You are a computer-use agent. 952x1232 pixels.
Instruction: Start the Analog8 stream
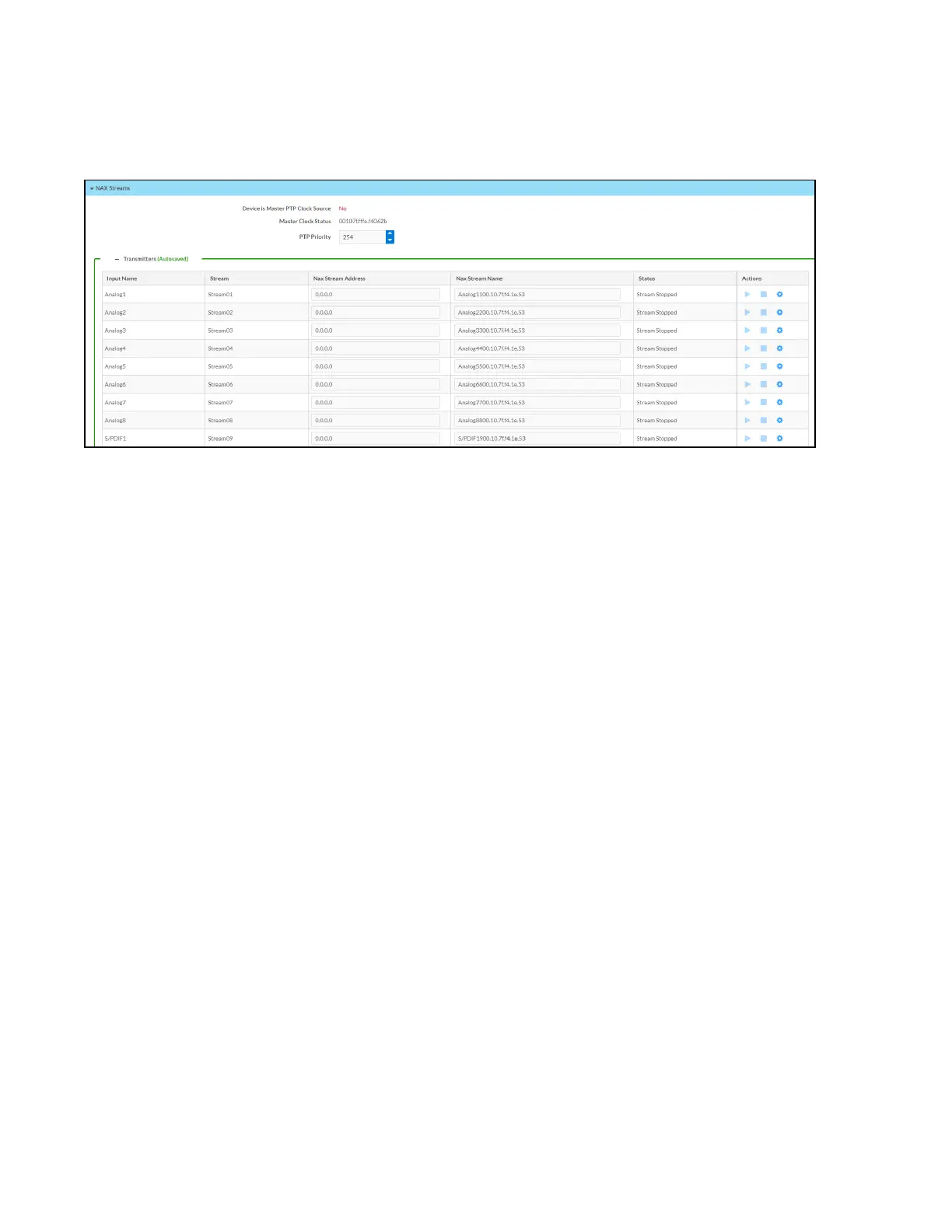click(x=747, y=421)
